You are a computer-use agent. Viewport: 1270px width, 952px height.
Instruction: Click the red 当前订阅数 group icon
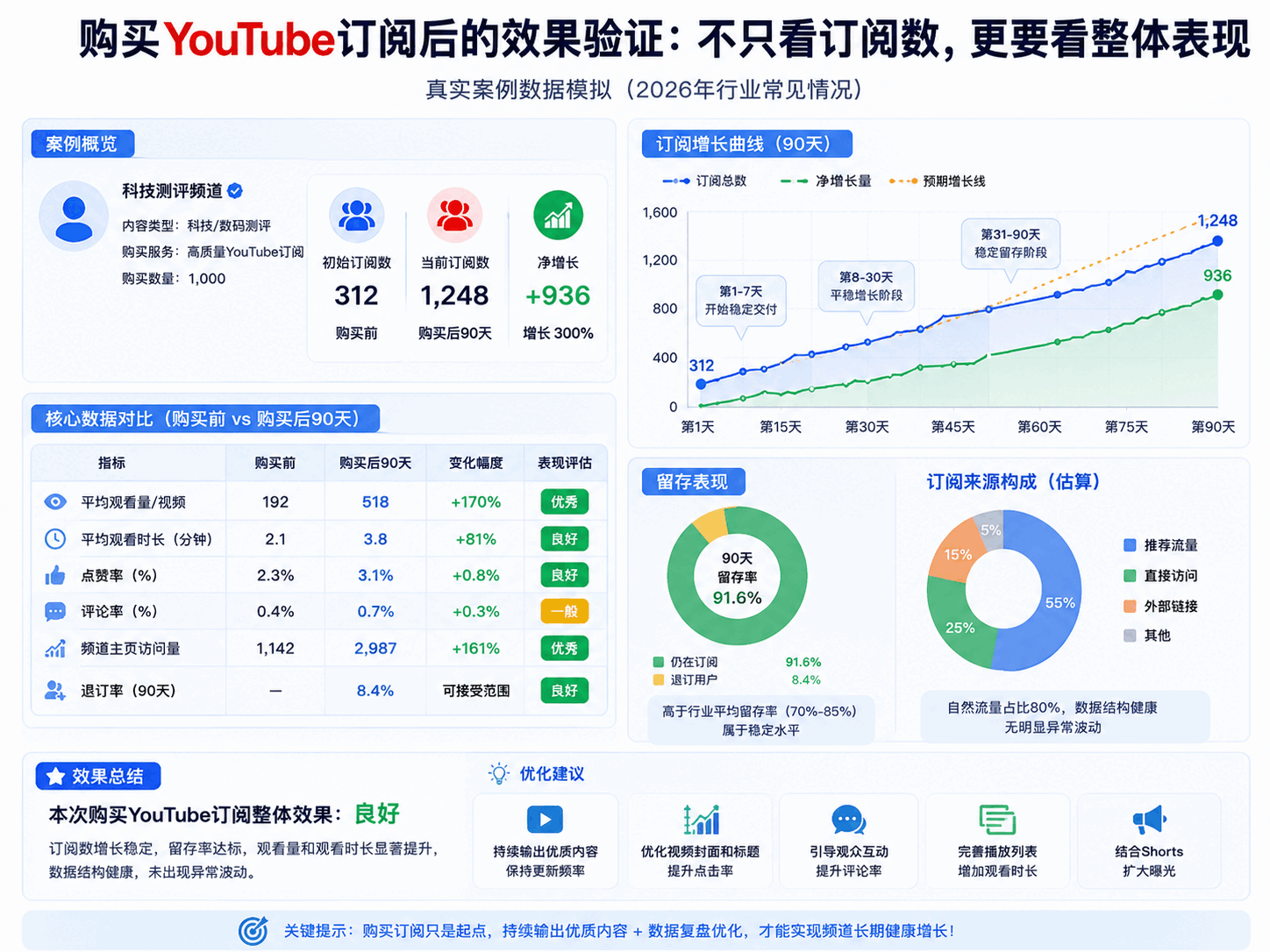[x=454, y=215]
